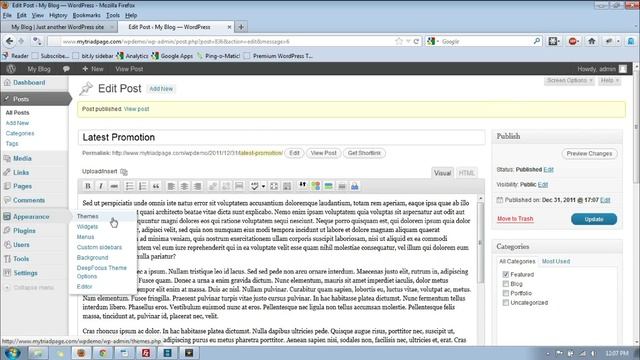Insert an ordered numbered list
640x360 pixels.
click(142, 186)
